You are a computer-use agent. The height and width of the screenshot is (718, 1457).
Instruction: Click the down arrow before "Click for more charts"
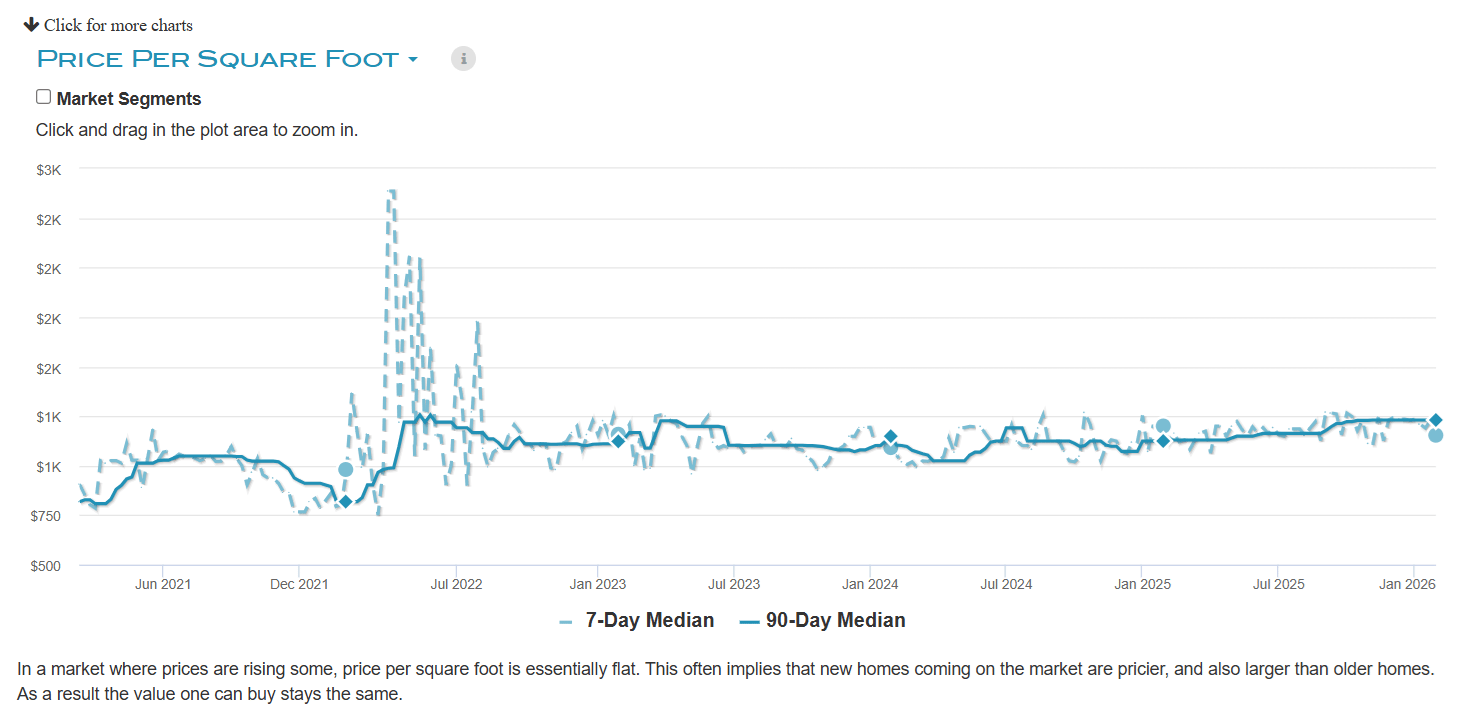pyautogui.click(x=31, y=24)
